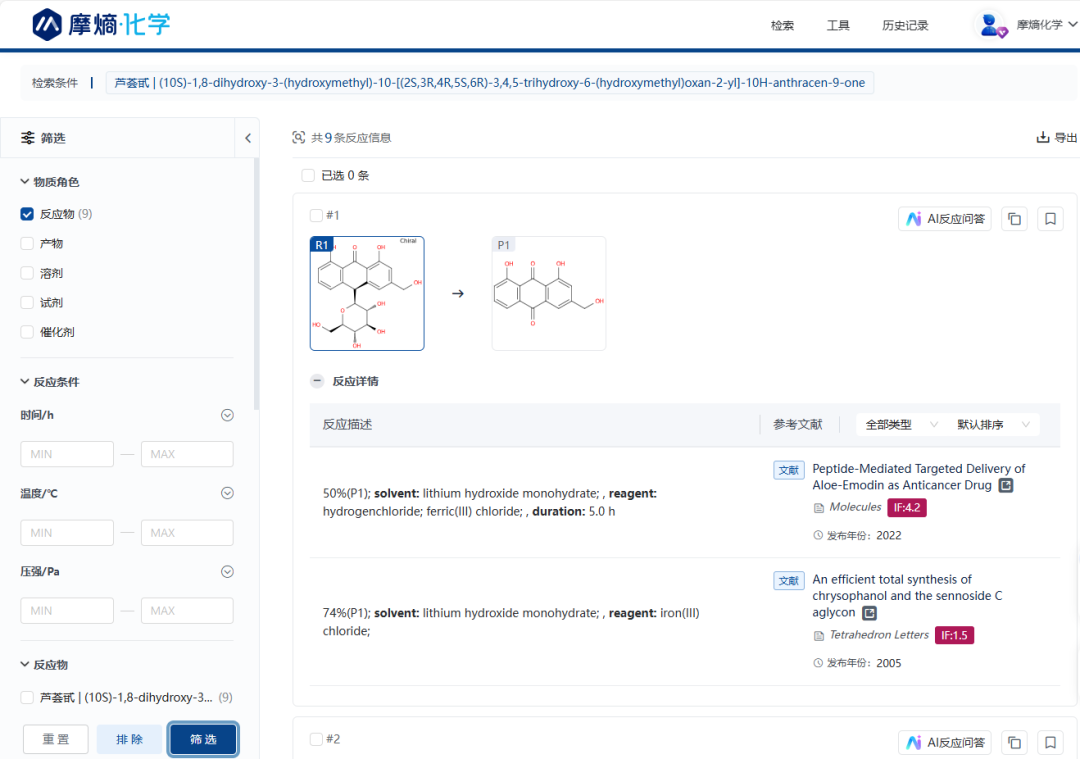This screenshot has height=759, width=1080.
Task: Open the AI反应问答 button for reaction #1
Action: [x=945, y=219]
